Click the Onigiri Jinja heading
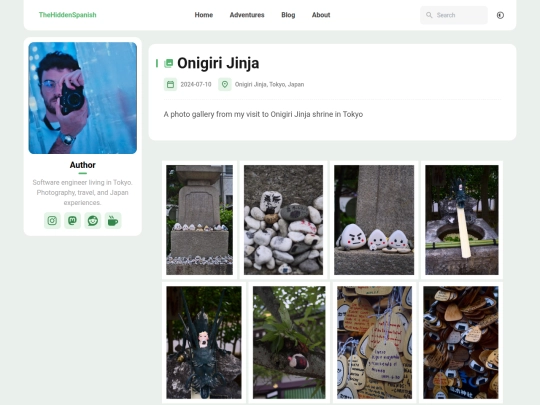Viewport: 540px width, 405px height. [x=218, y=63]
